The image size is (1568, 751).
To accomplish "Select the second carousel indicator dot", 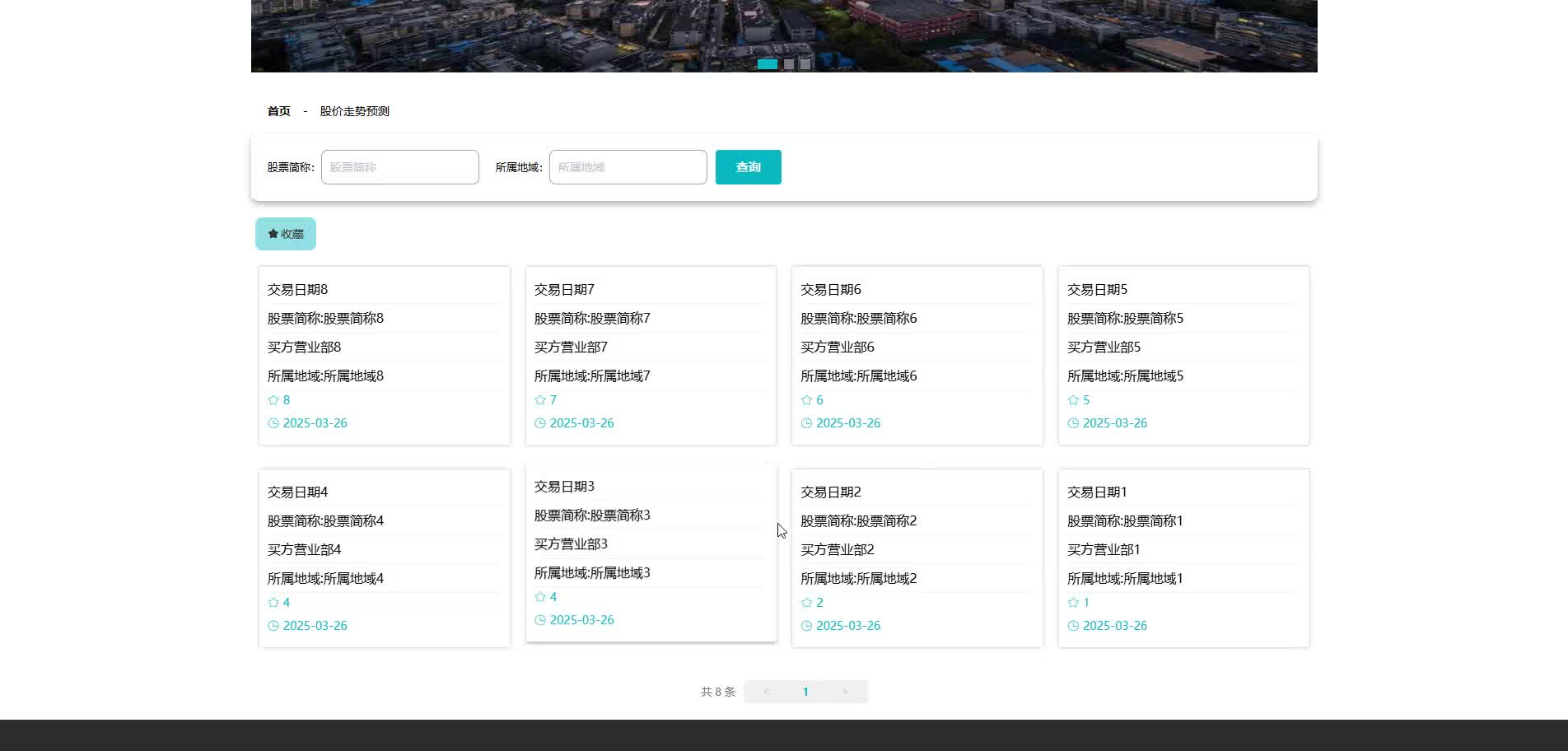I will pyautogui.click(x=789, y=64).
